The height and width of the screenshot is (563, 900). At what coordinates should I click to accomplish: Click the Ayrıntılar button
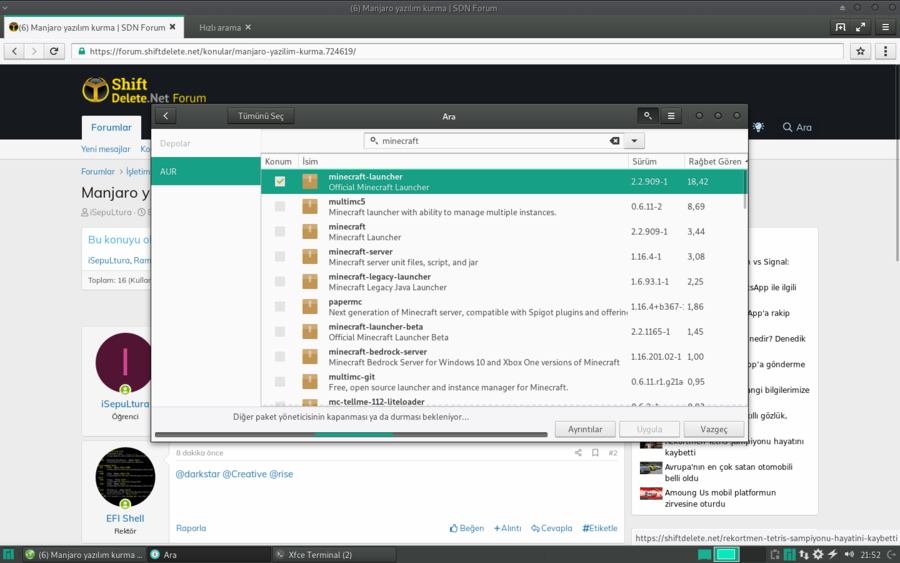point(585,429)
